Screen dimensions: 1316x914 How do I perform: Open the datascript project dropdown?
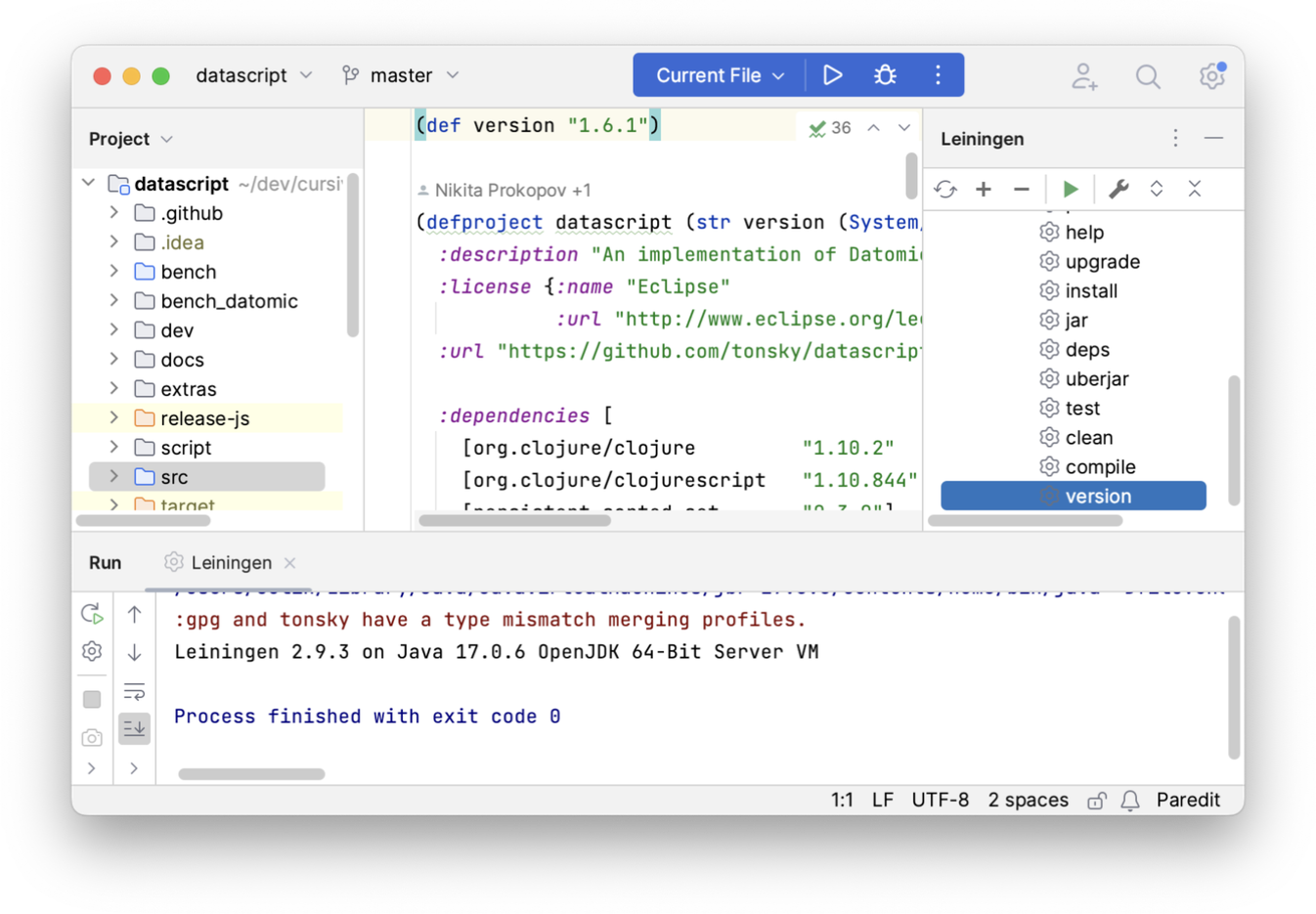pos(254,75)
